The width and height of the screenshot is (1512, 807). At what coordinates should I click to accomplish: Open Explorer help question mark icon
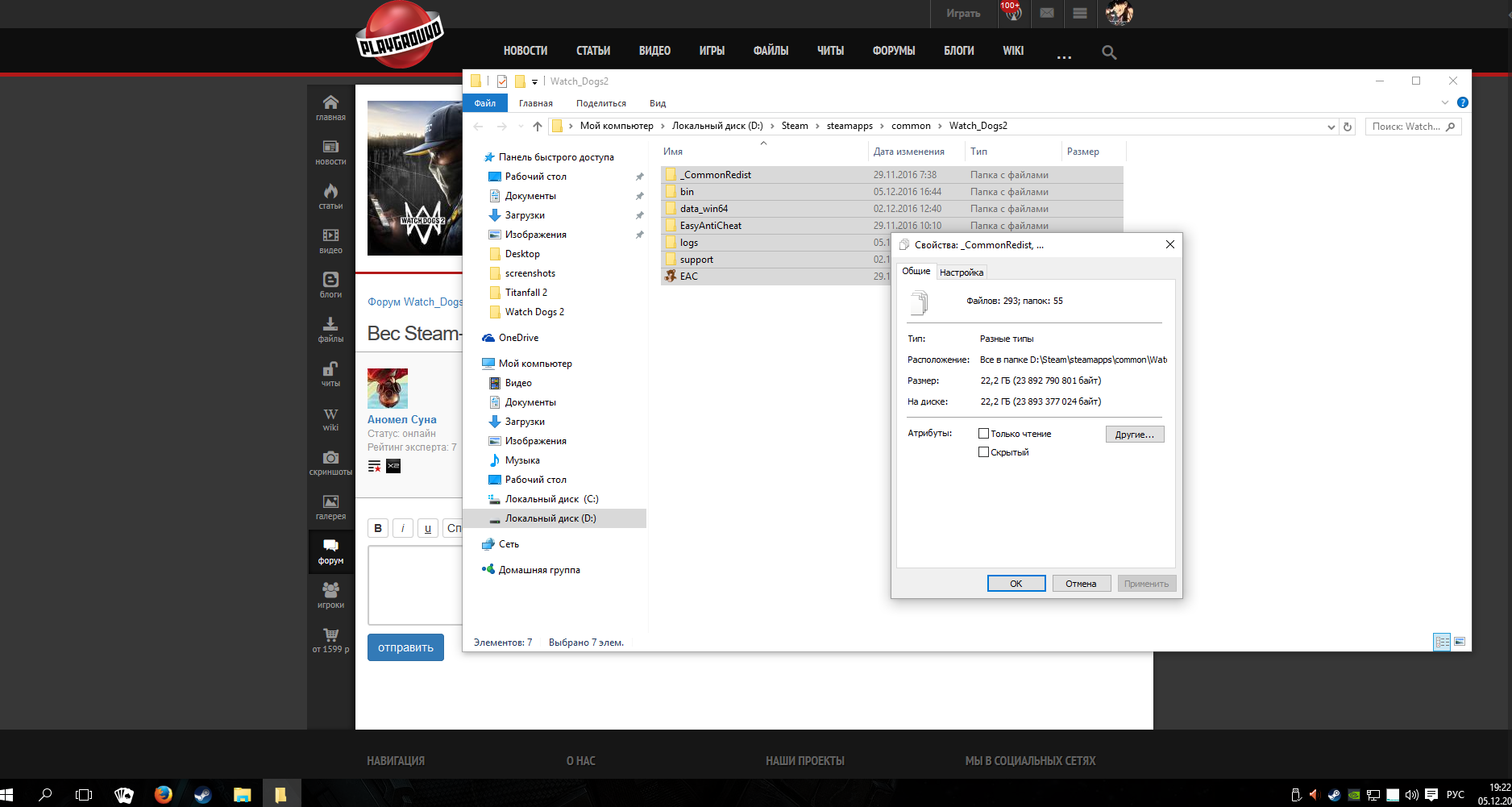coord(1463,102)
